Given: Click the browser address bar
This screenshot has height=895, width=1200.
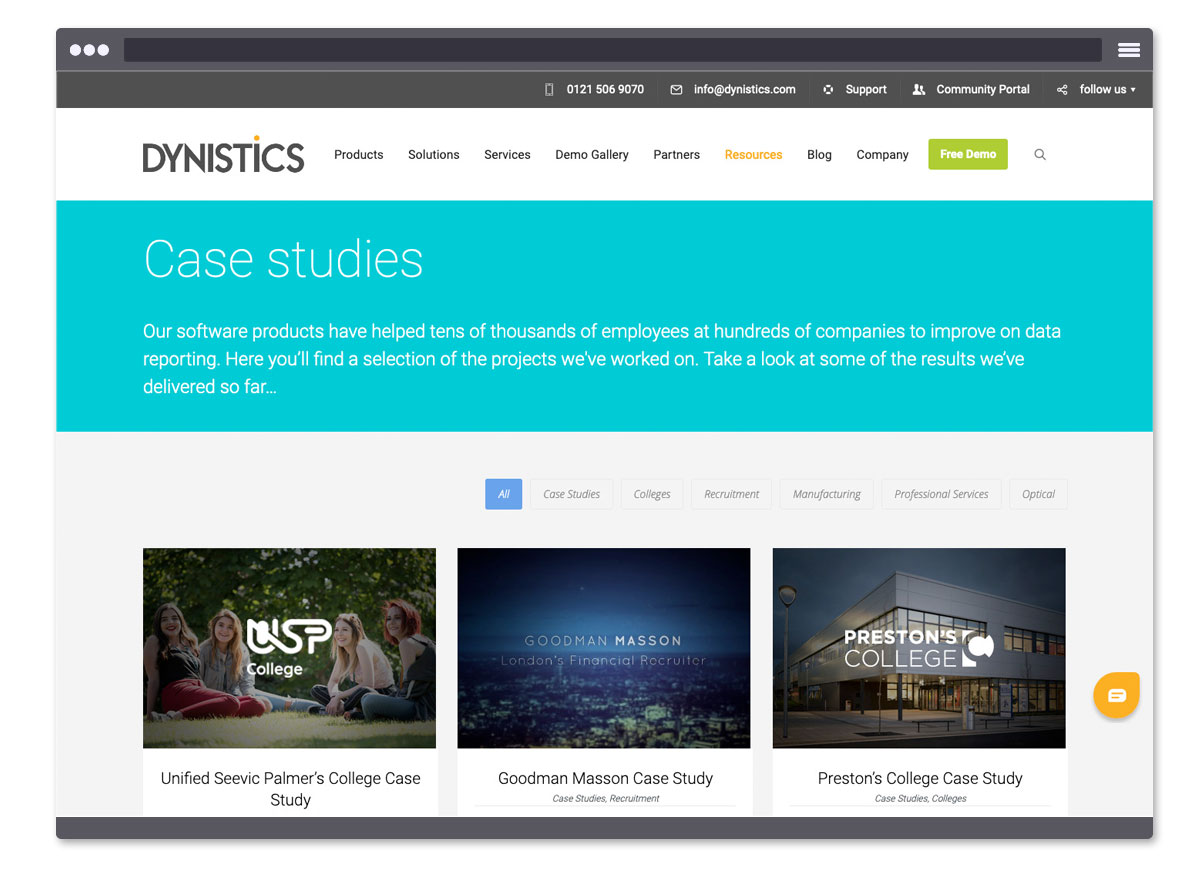Looking at the screenshot, I should pyautogui.click(x=612, y=50).
